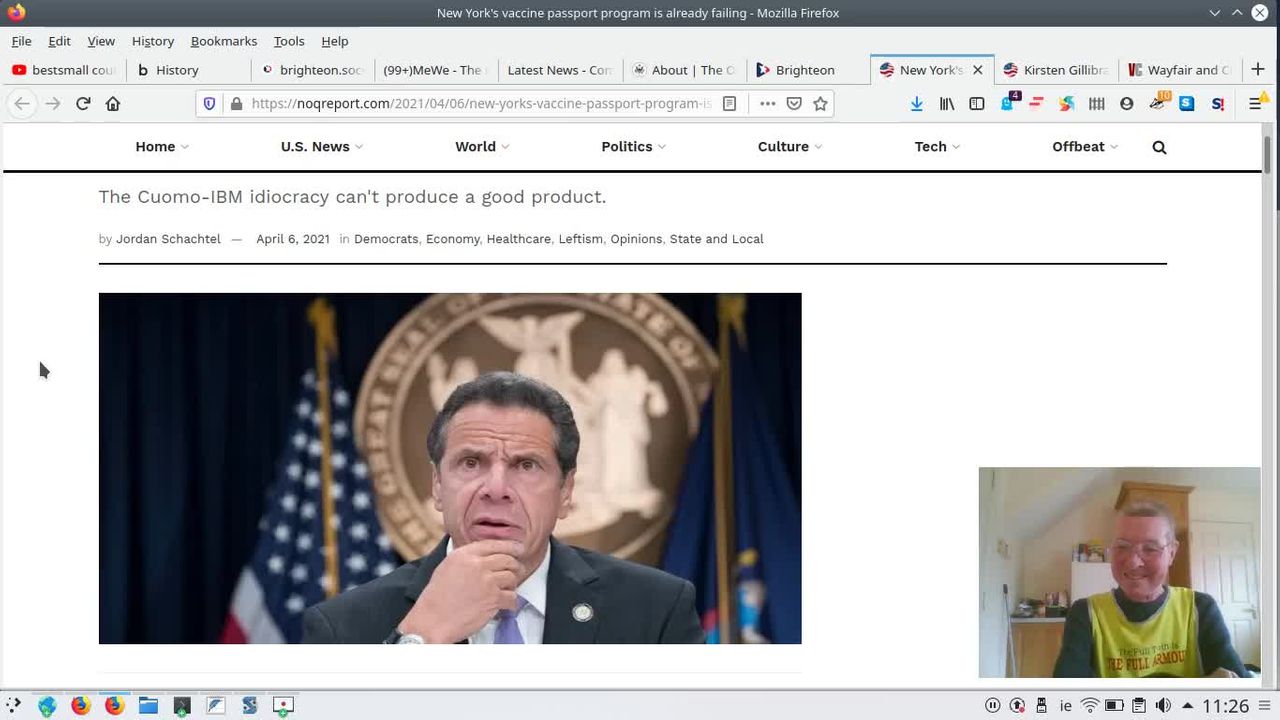
Task: Expand the U.S. News dropdown menu
Action: (x=321, y=147)
